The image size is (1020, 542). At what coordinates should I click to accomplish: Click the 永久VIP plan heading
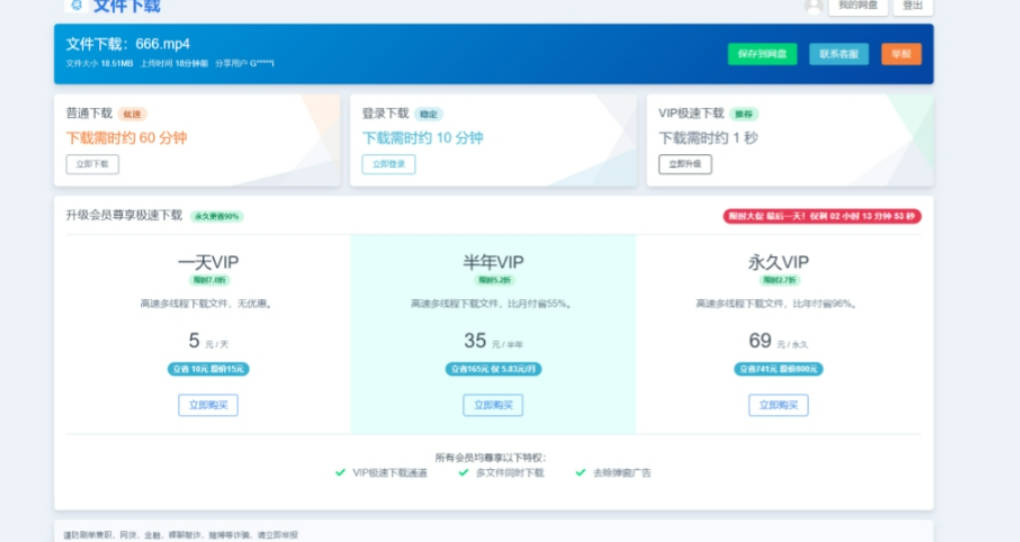pyautogui.click(x=778, y=262)
